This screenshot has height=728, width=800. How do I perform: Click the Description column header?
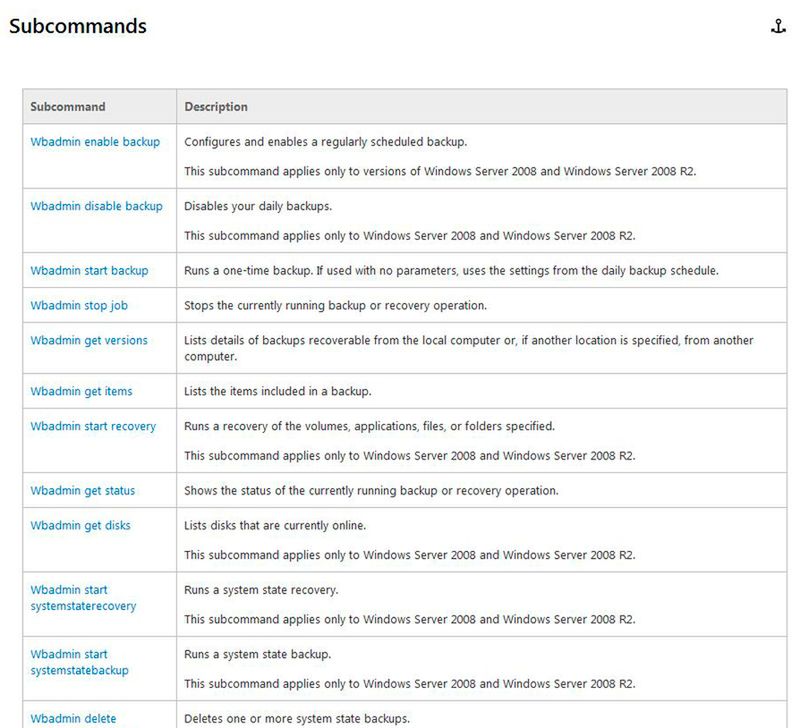coord(216,107)
